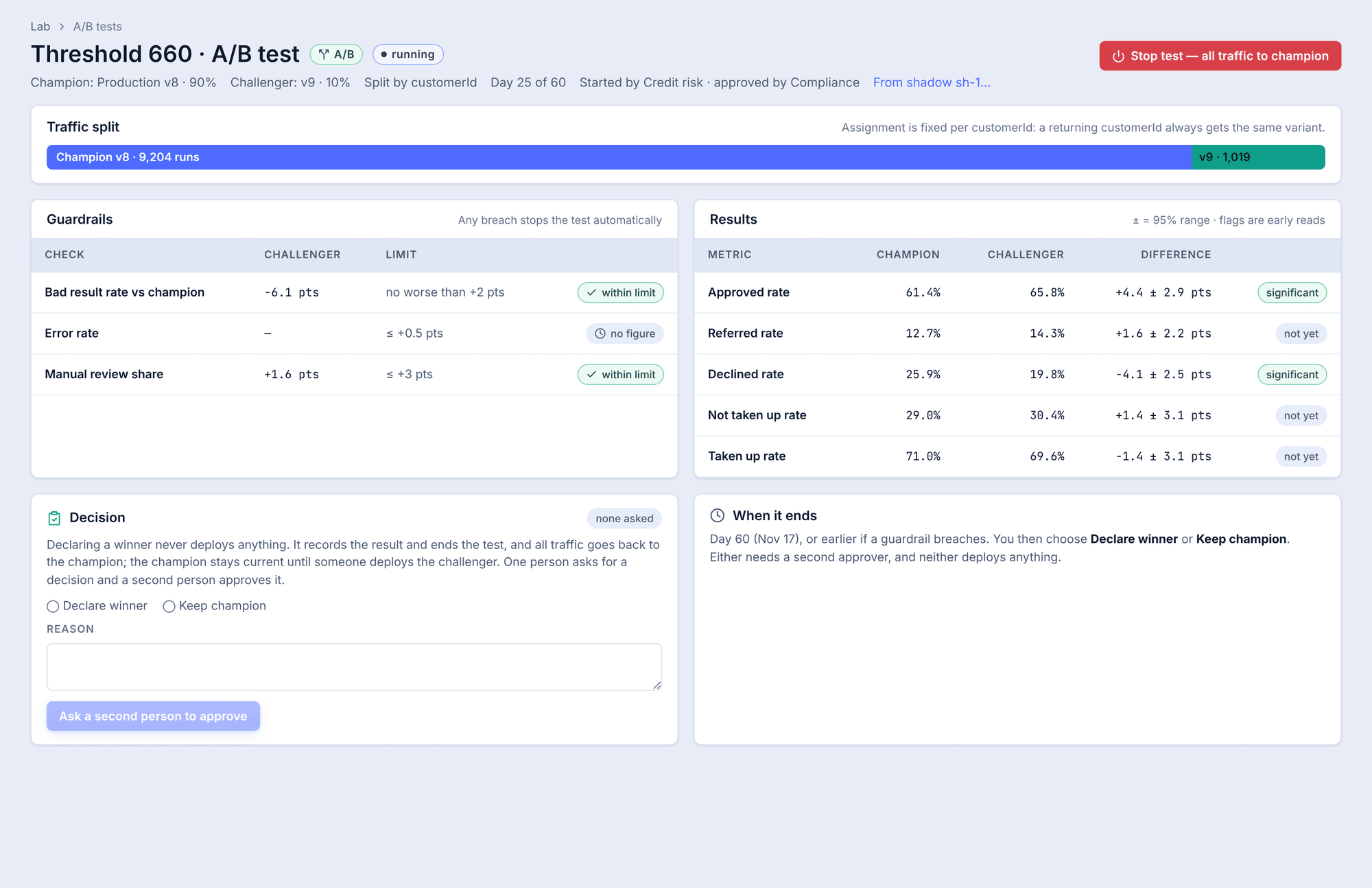Click the none asked badge in Decision
Viewport: 1372px width, 888px height.
[x=624, y=518]
